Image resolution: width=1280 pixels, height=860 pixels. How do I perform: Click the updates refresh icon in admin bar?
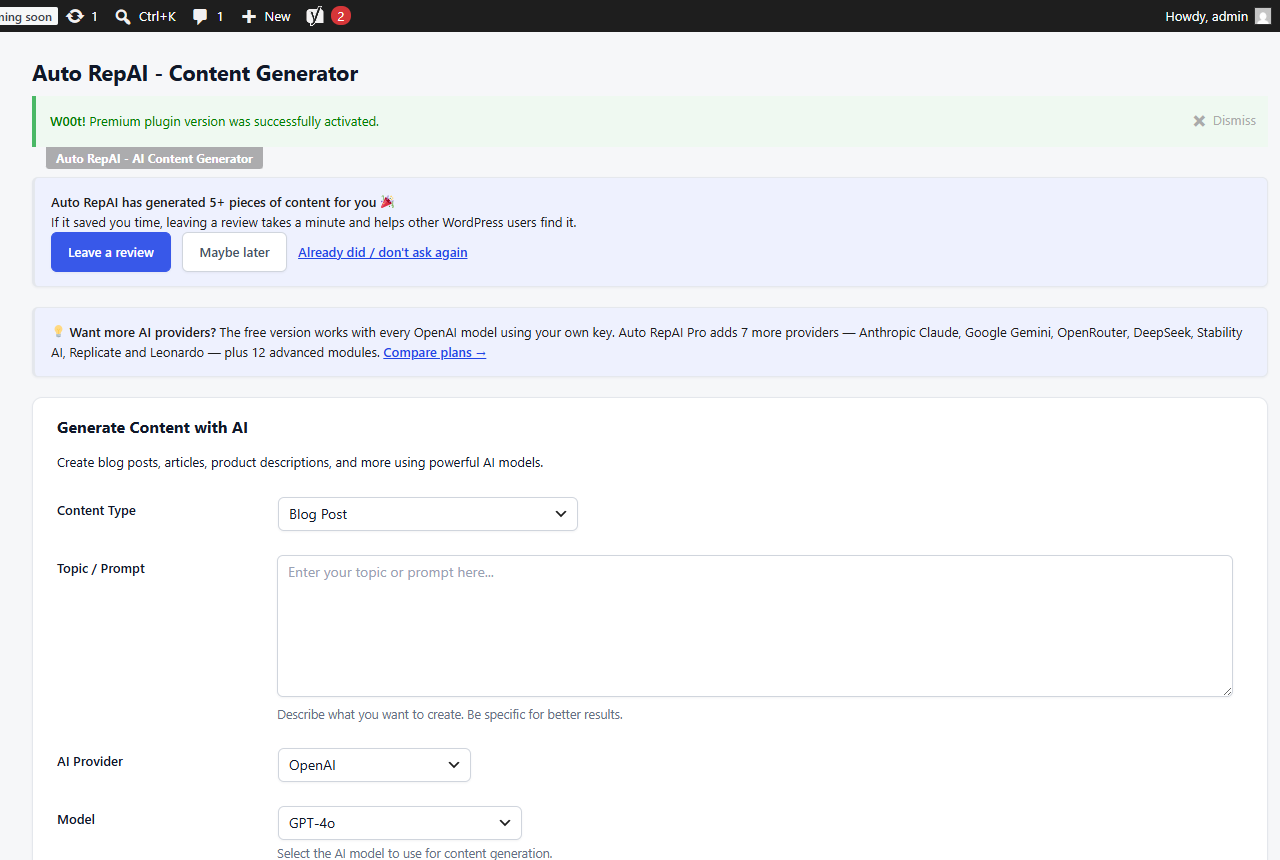click(x=75, y=16)
